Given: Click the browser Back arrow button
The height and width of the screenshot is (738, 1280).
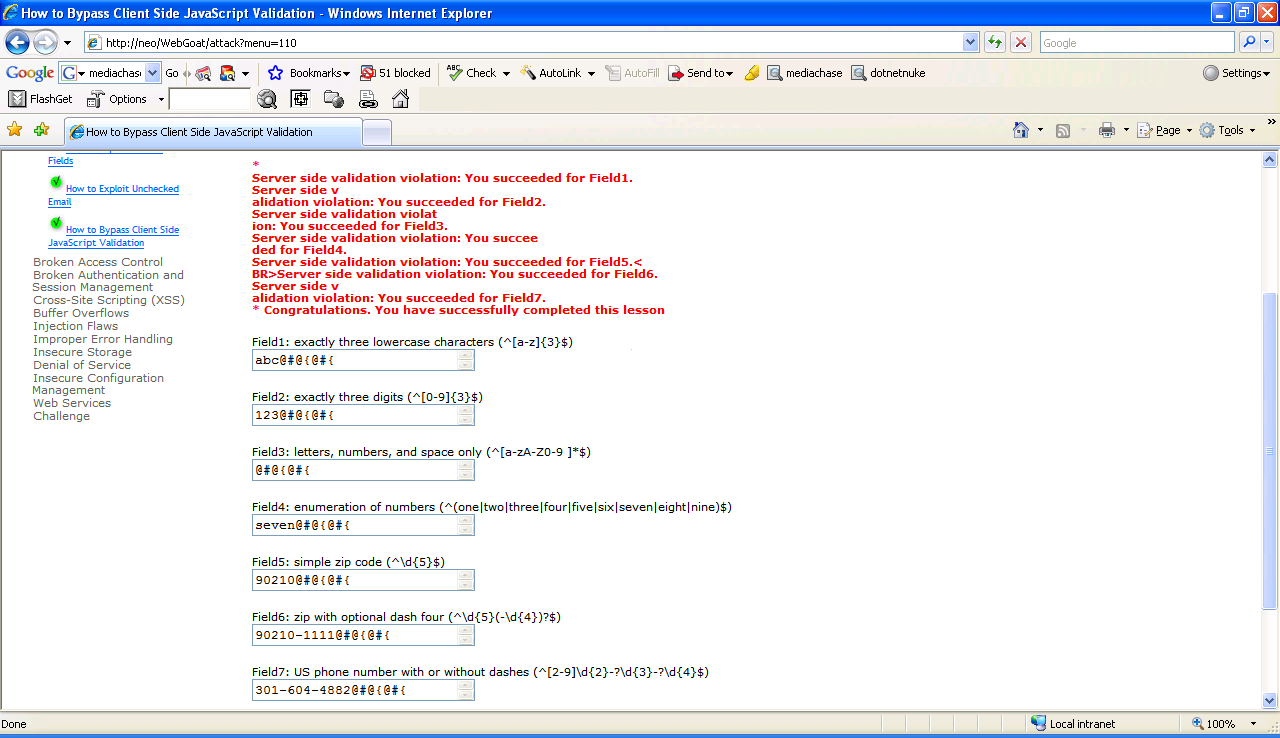Looking at the screenshot, I should [x=18, y=43].
